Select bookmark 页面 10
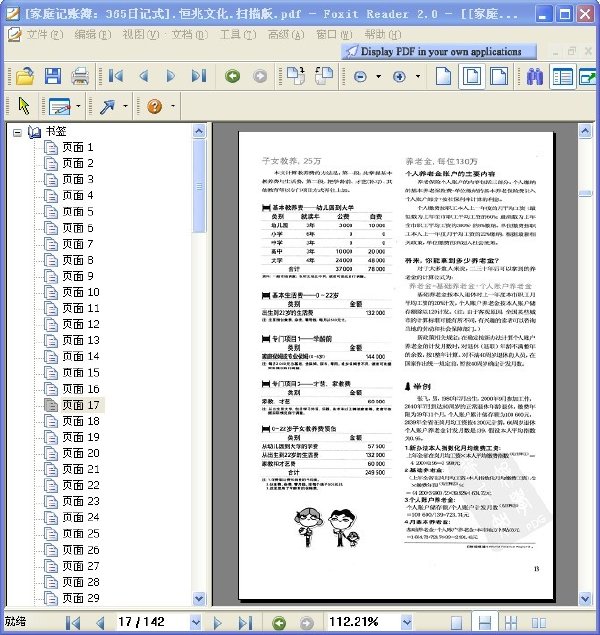 tap(81, 292)
